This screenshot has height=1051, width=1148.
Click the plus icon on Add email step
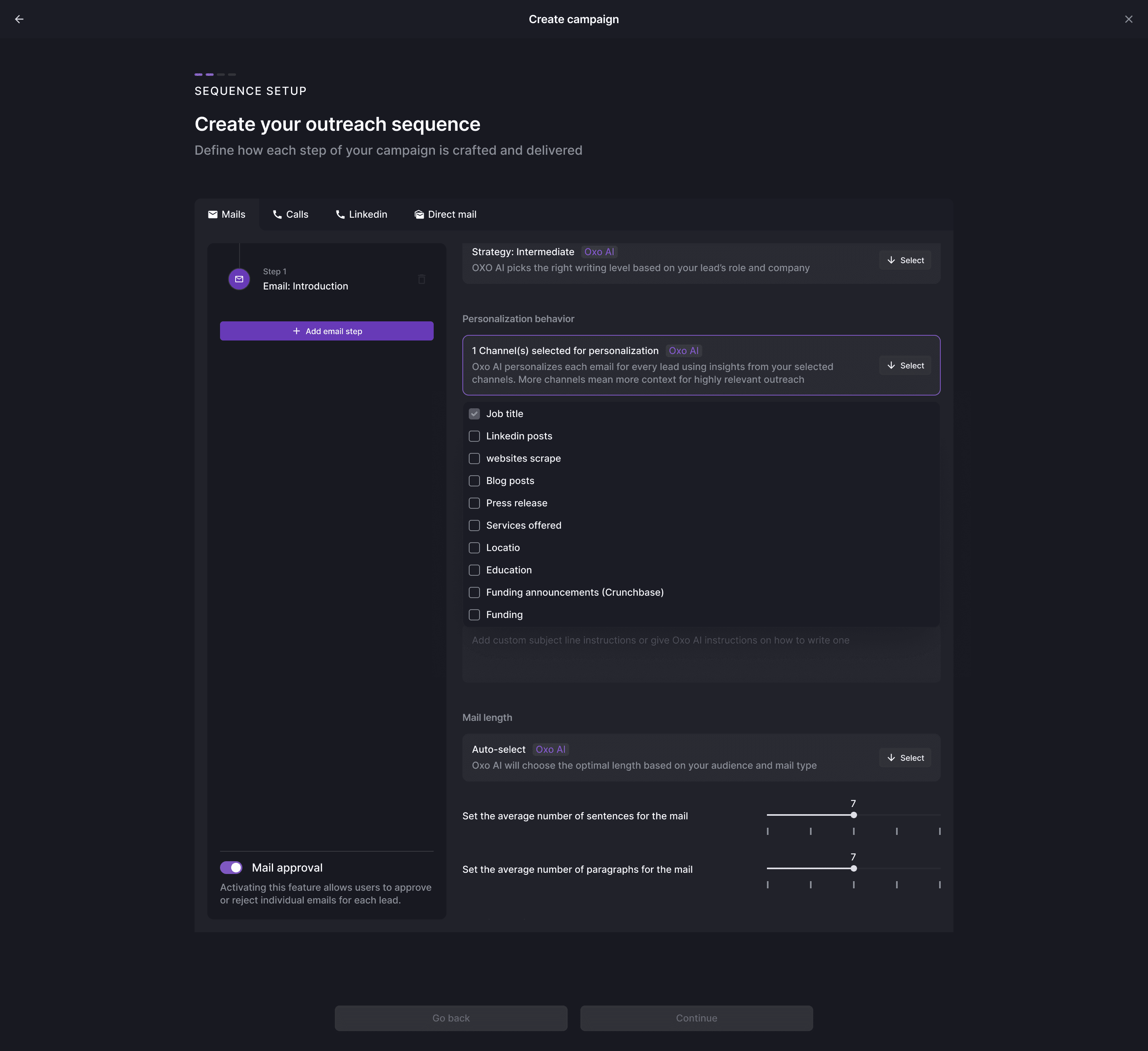[x=296, y=331]
